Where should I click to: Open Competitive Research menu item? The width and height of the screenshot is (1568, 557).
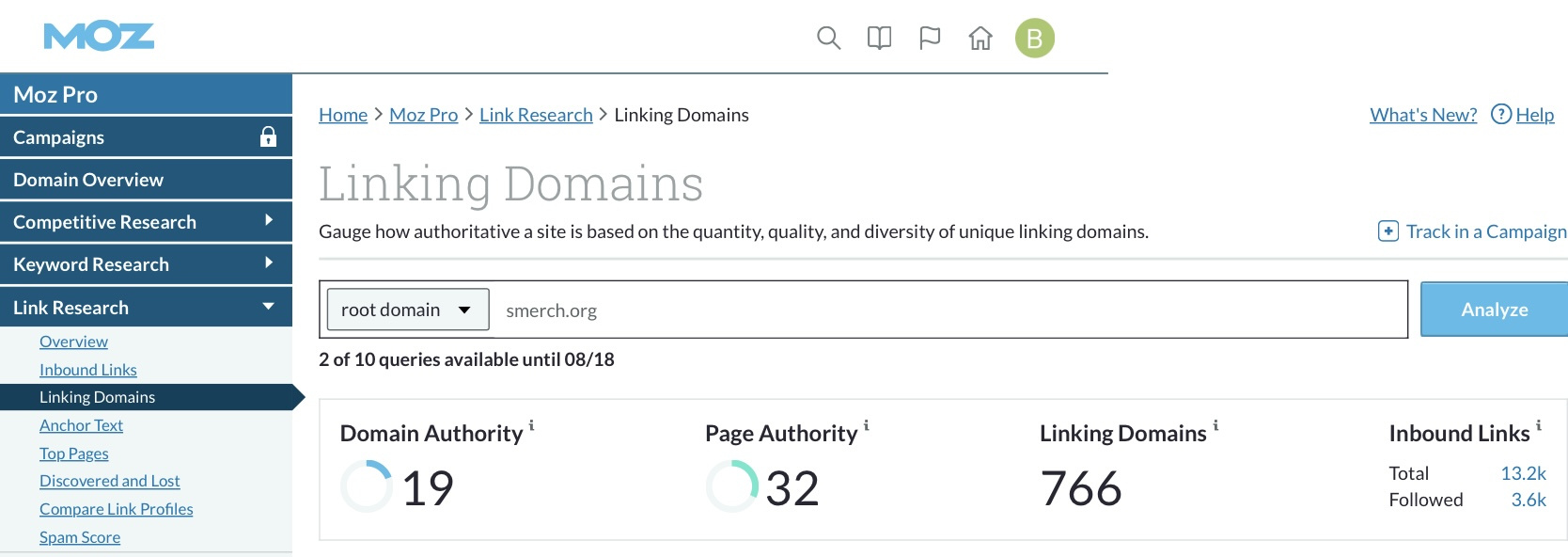(x=146, y=222)
